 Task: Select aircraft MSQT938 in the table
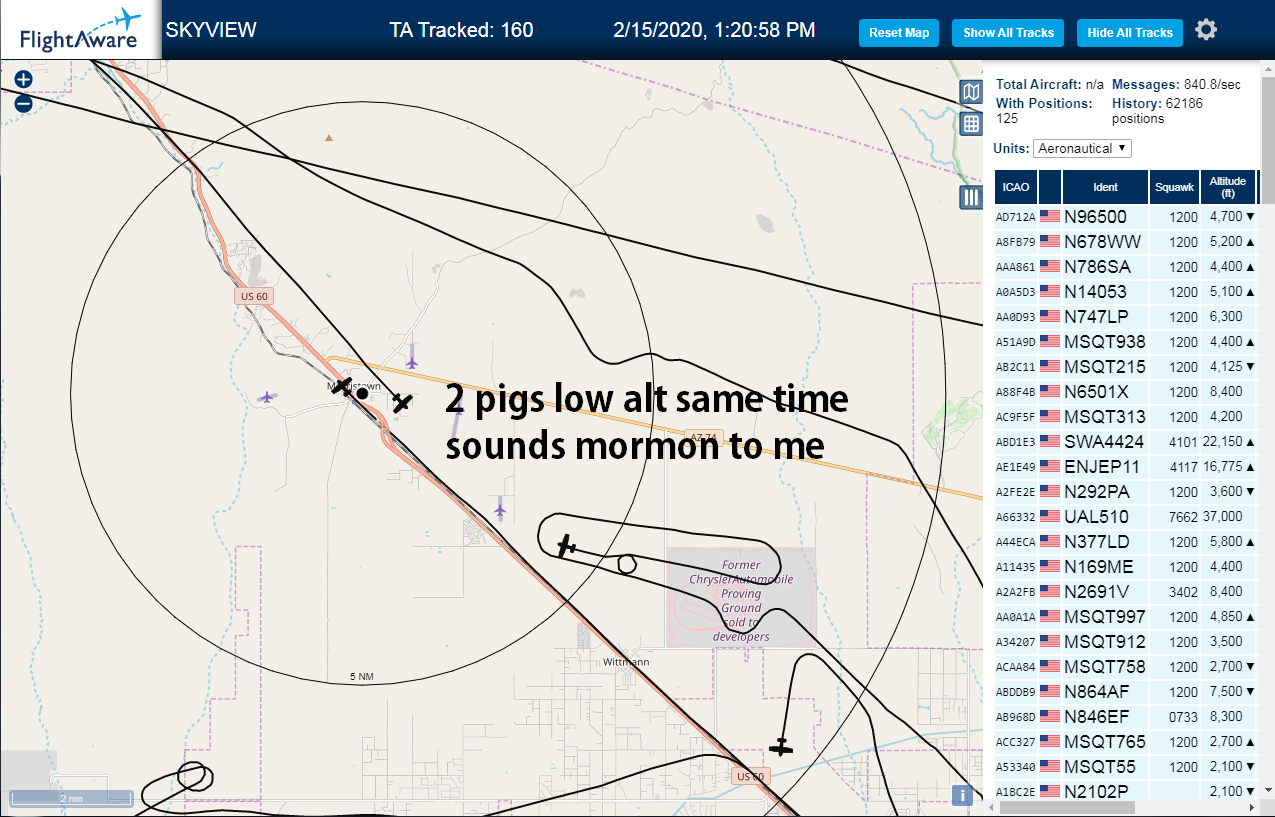pyautogui.click(x=1126, y=341)
